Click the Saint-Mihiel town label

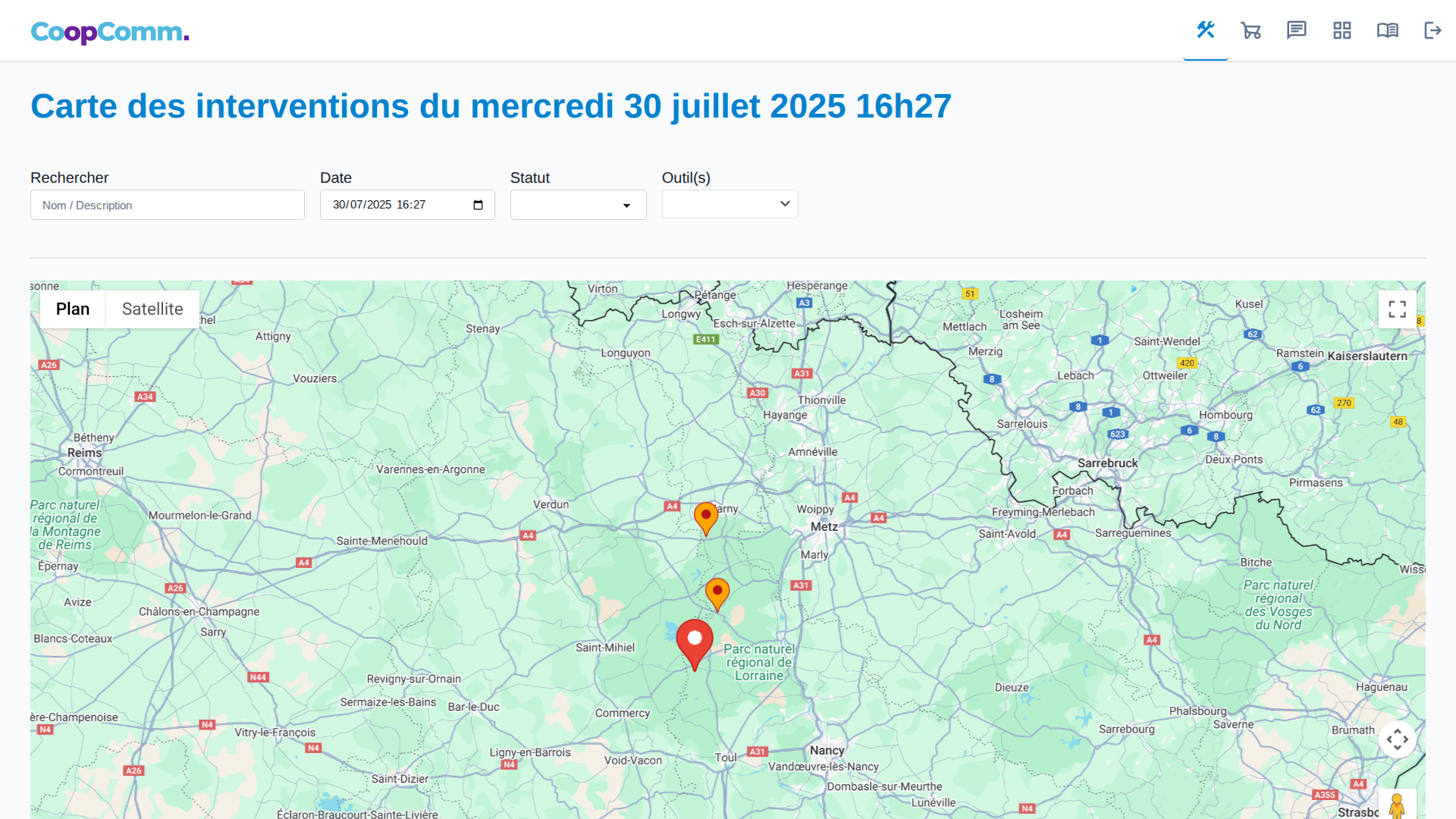pos(605,647)
